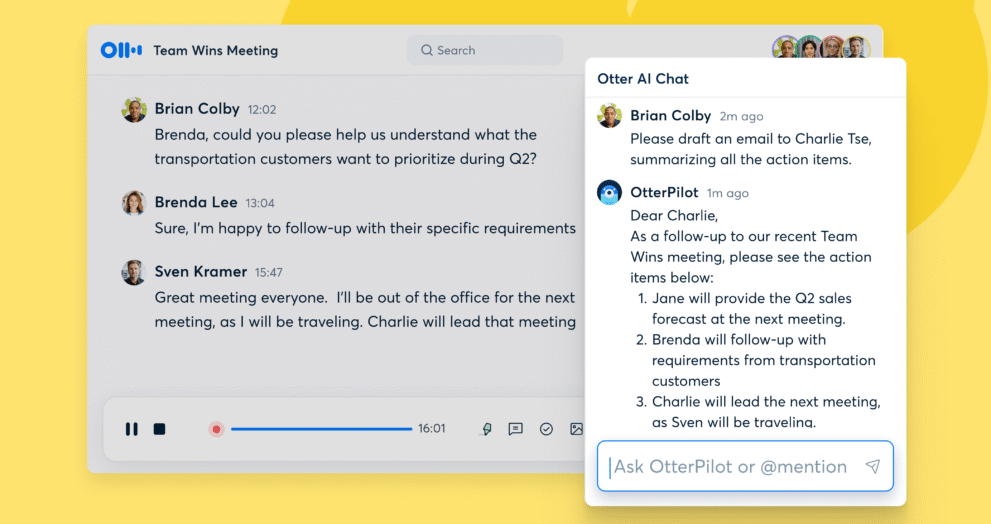This screenshot has width=991, height=524.
Task: Click the Otter logo
Action: [121, 50]
